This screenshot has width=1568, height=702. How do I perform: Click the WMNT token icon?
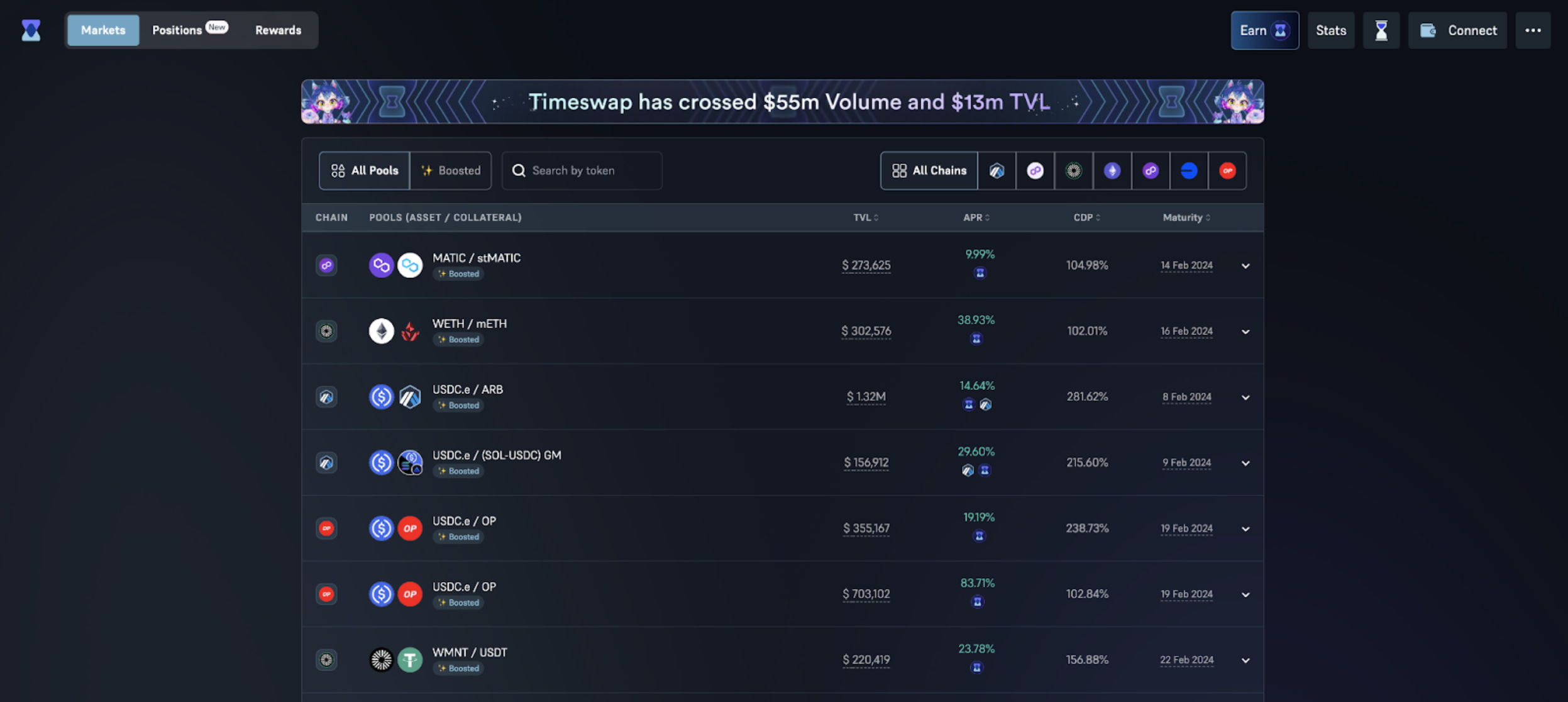(x=381, y=660)
